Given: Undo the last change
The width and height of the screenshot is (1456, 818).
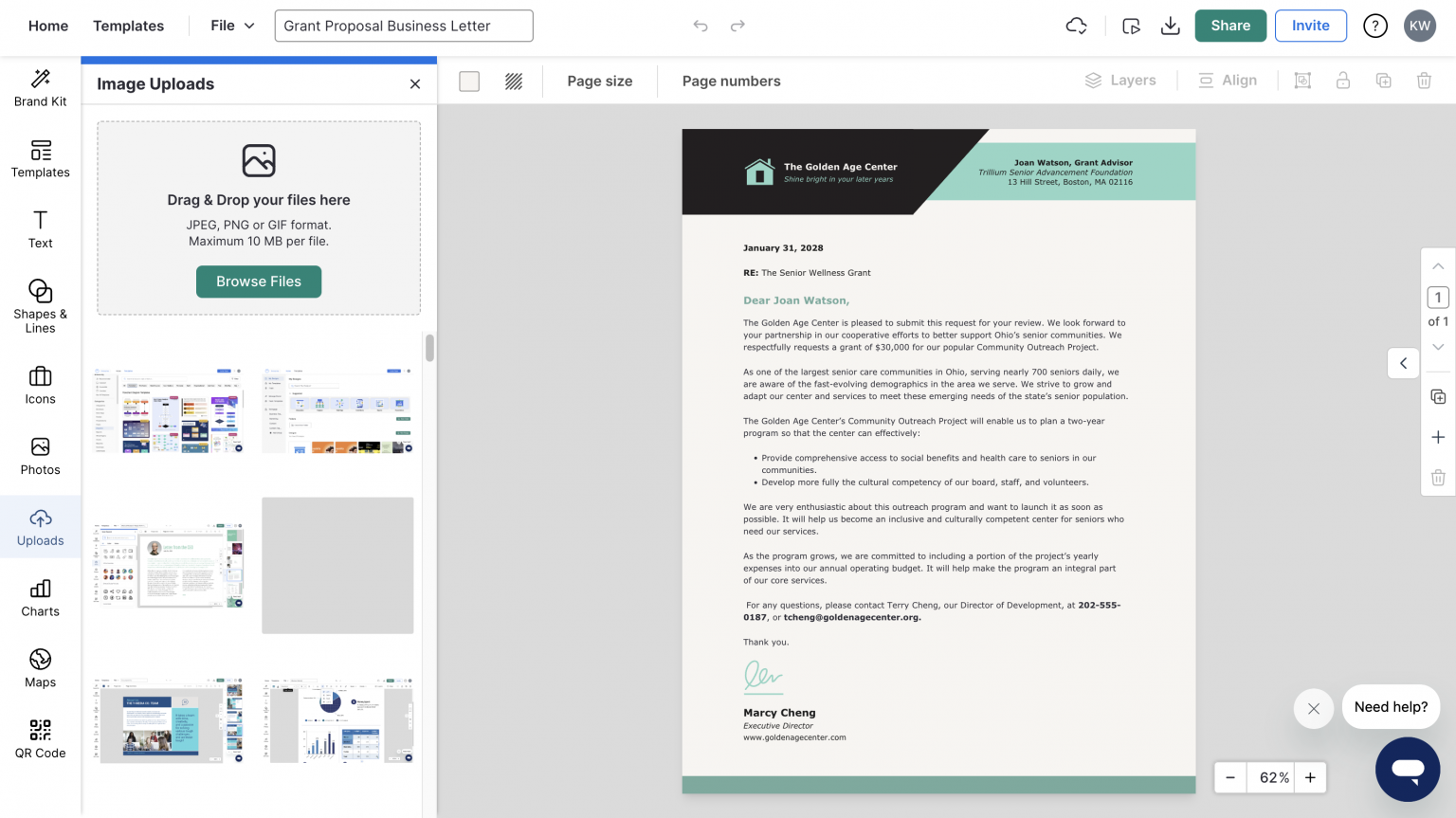Looking at the screenshot, I should tap(701, 26).
